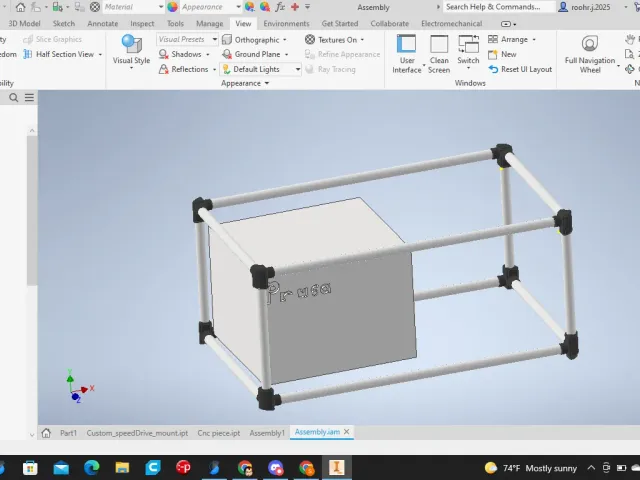Click the user account icon roohr.j.2025
This screenshot has width=640, height=480.
pyautogui.click(x=563, y=7)
